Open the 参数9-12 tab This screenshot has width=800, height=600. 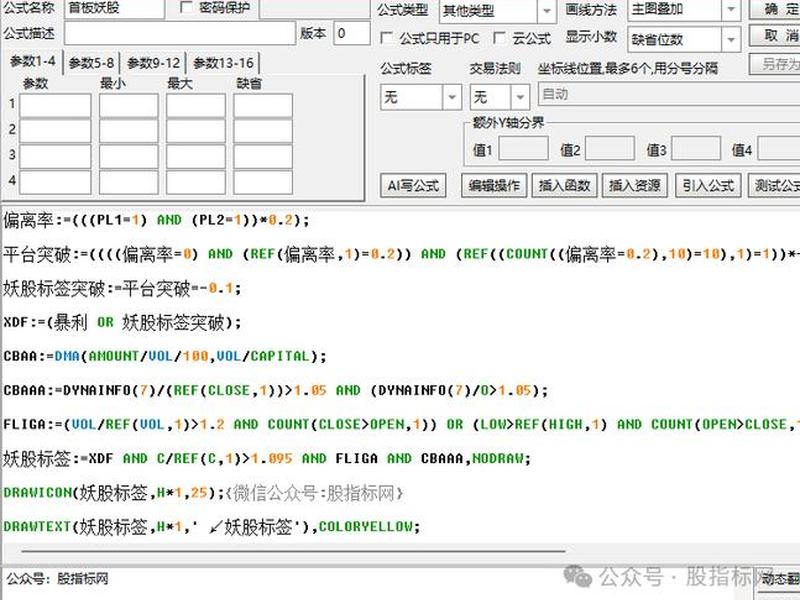click(x=153, y=63)
